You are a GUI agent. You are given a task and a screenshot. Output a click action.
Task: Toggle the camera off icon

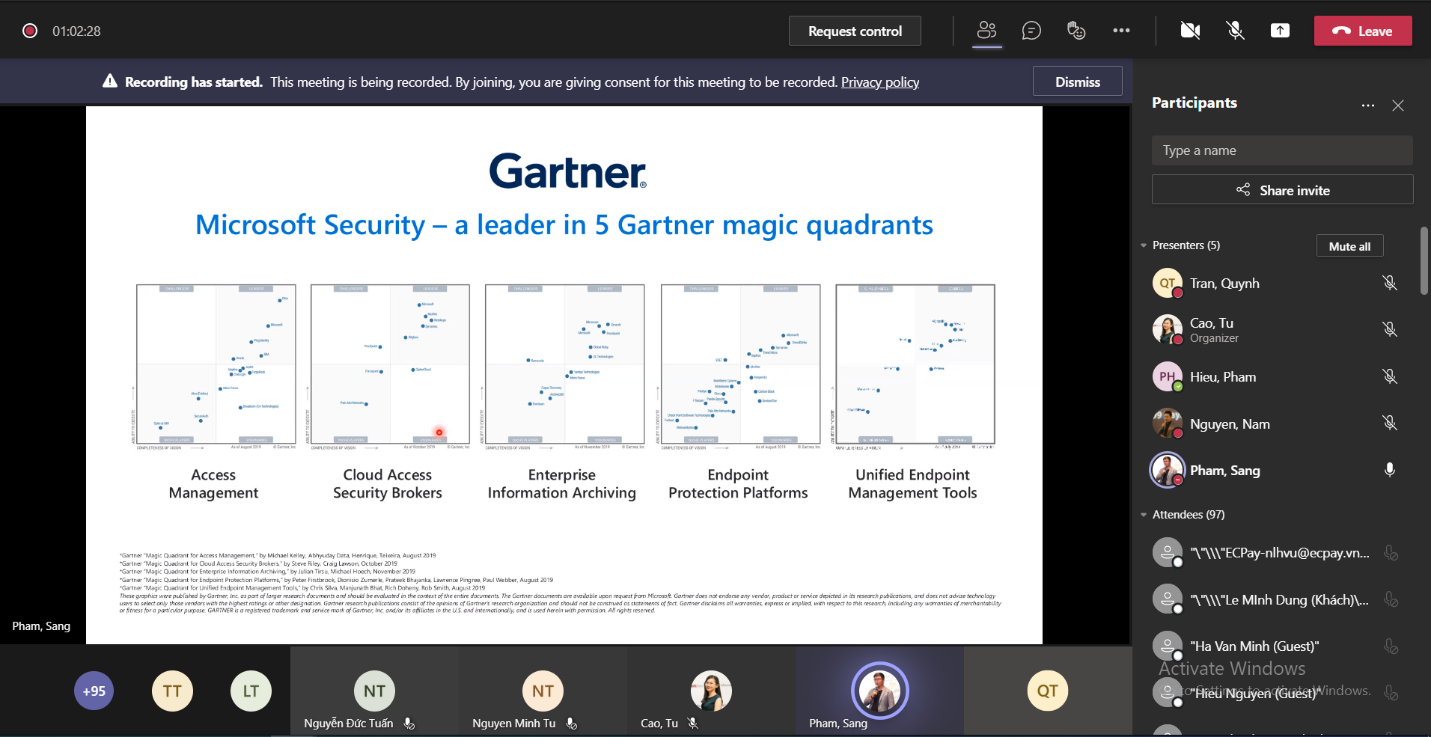click(x=1190, y=31)
